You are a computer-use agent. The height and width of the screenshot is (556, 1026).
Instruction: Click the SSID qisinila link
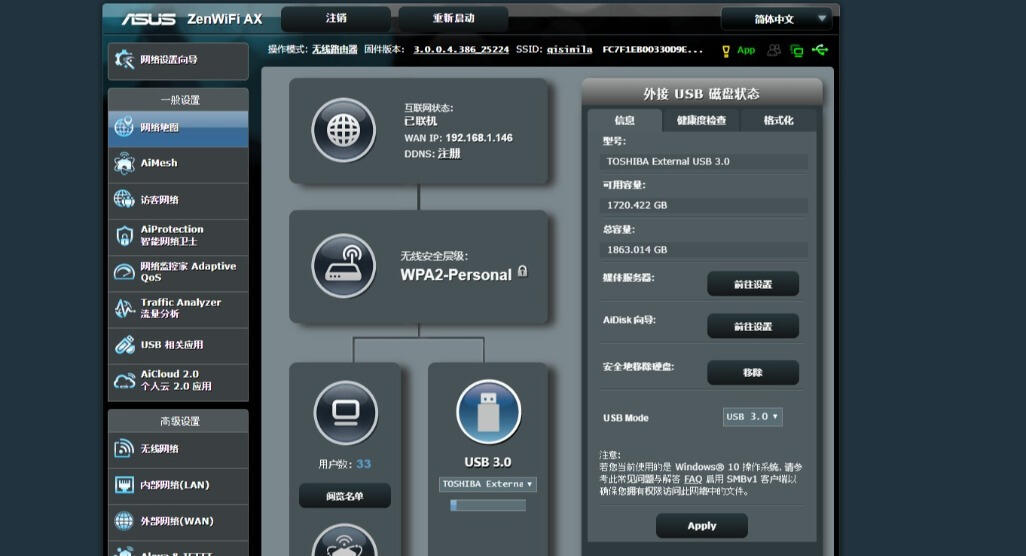(569, 50)
